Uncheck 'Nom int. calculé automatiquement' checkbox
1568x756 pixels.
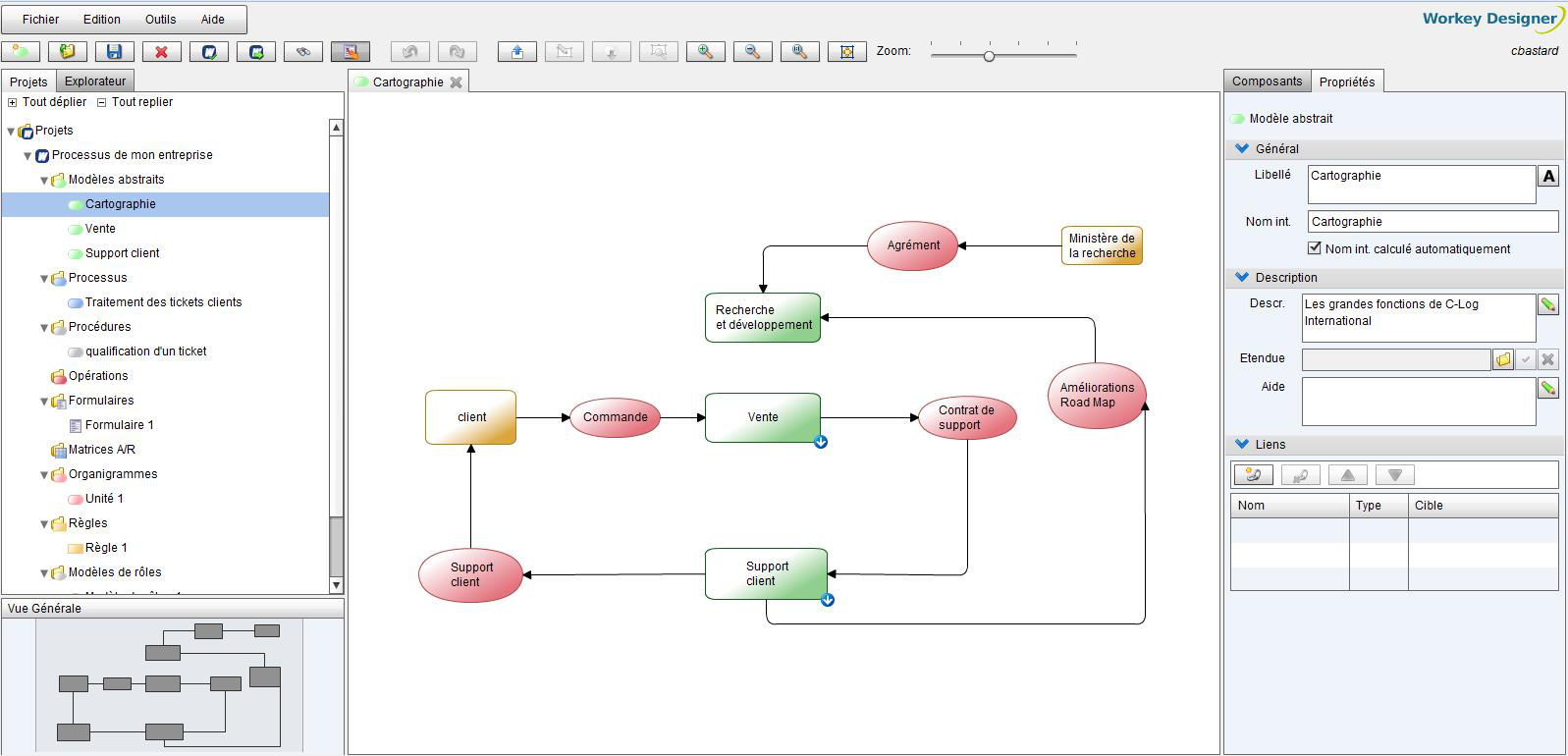(x=1315, y=248)
